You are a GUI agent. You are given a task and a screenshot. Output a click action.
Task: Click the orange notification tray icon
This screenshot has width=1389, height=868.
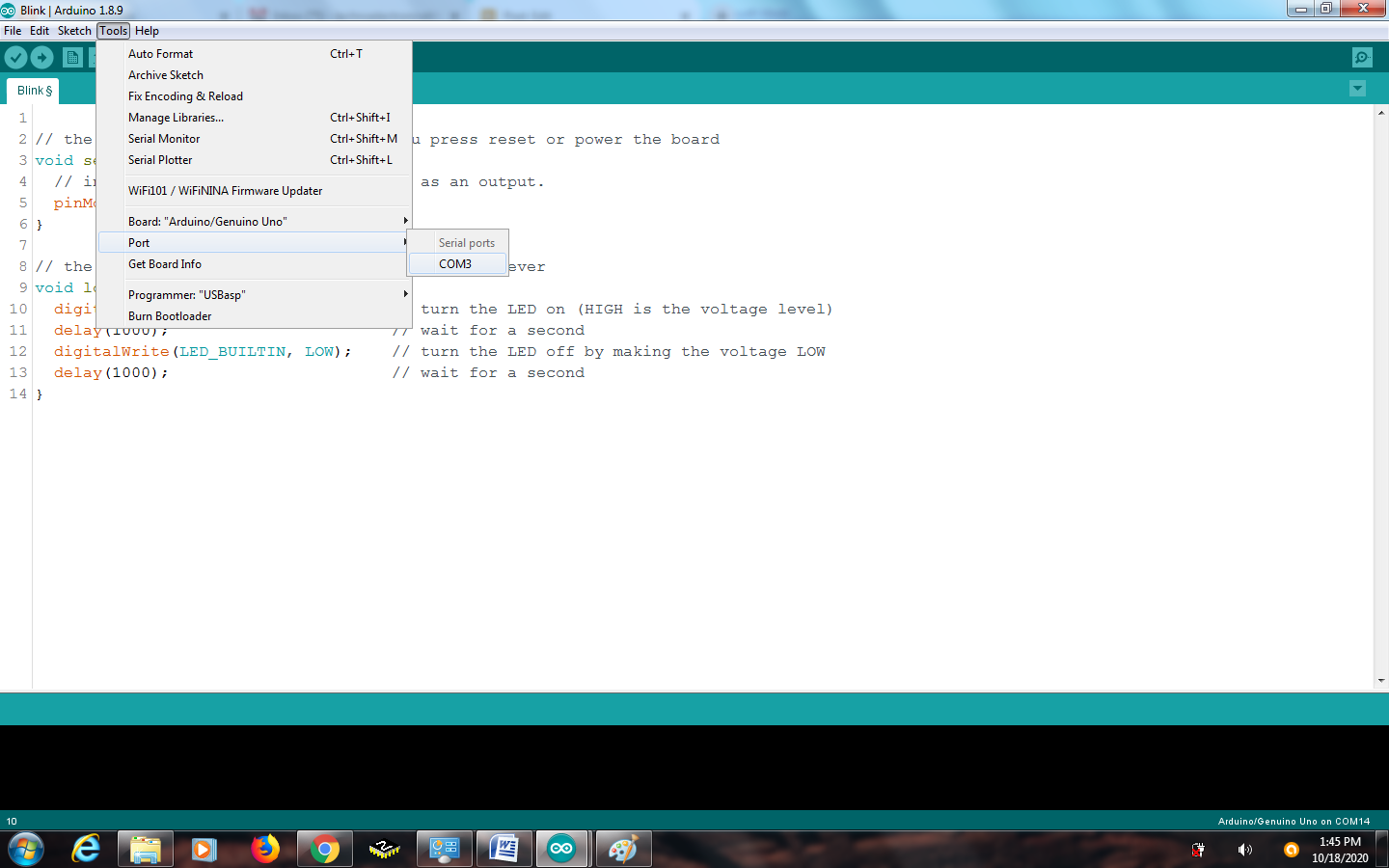(x=1291, y=850)
